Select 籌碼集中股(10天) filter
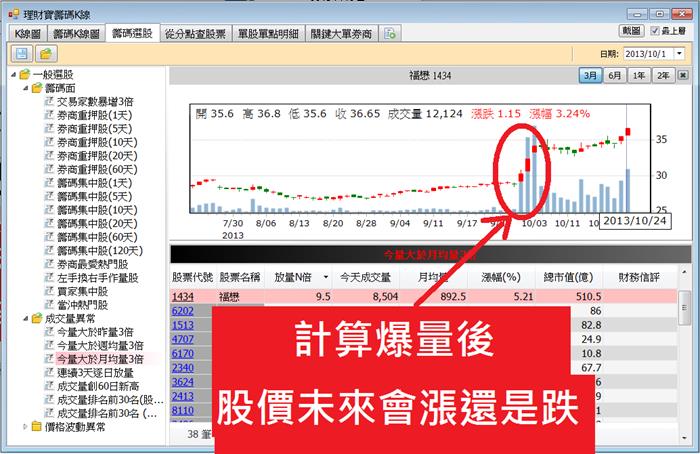The image size is (700, 454). [x=97, y=210]
